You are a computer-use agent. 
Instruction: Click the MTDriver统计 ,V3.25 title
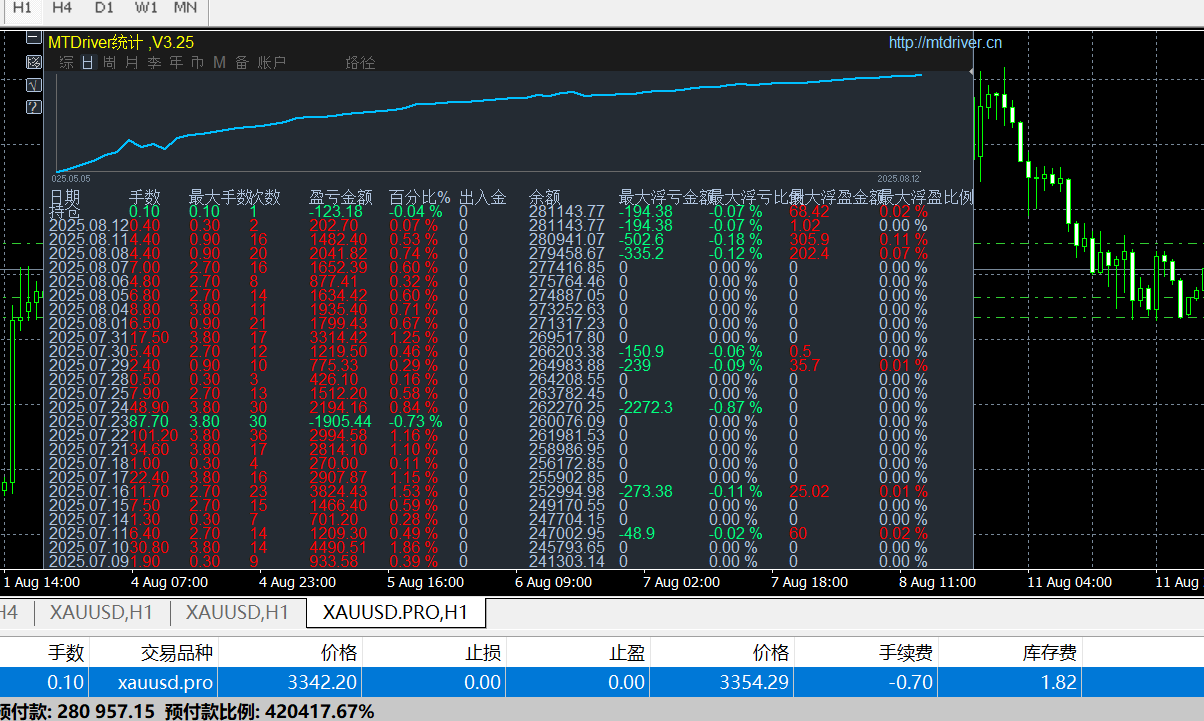tap(121, 42)
